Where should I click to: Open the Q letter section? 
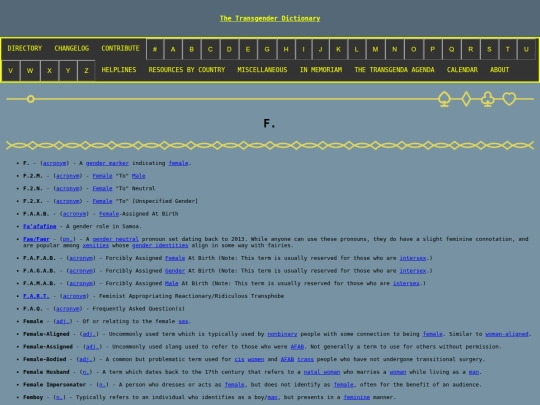click(x=451, y=49)
